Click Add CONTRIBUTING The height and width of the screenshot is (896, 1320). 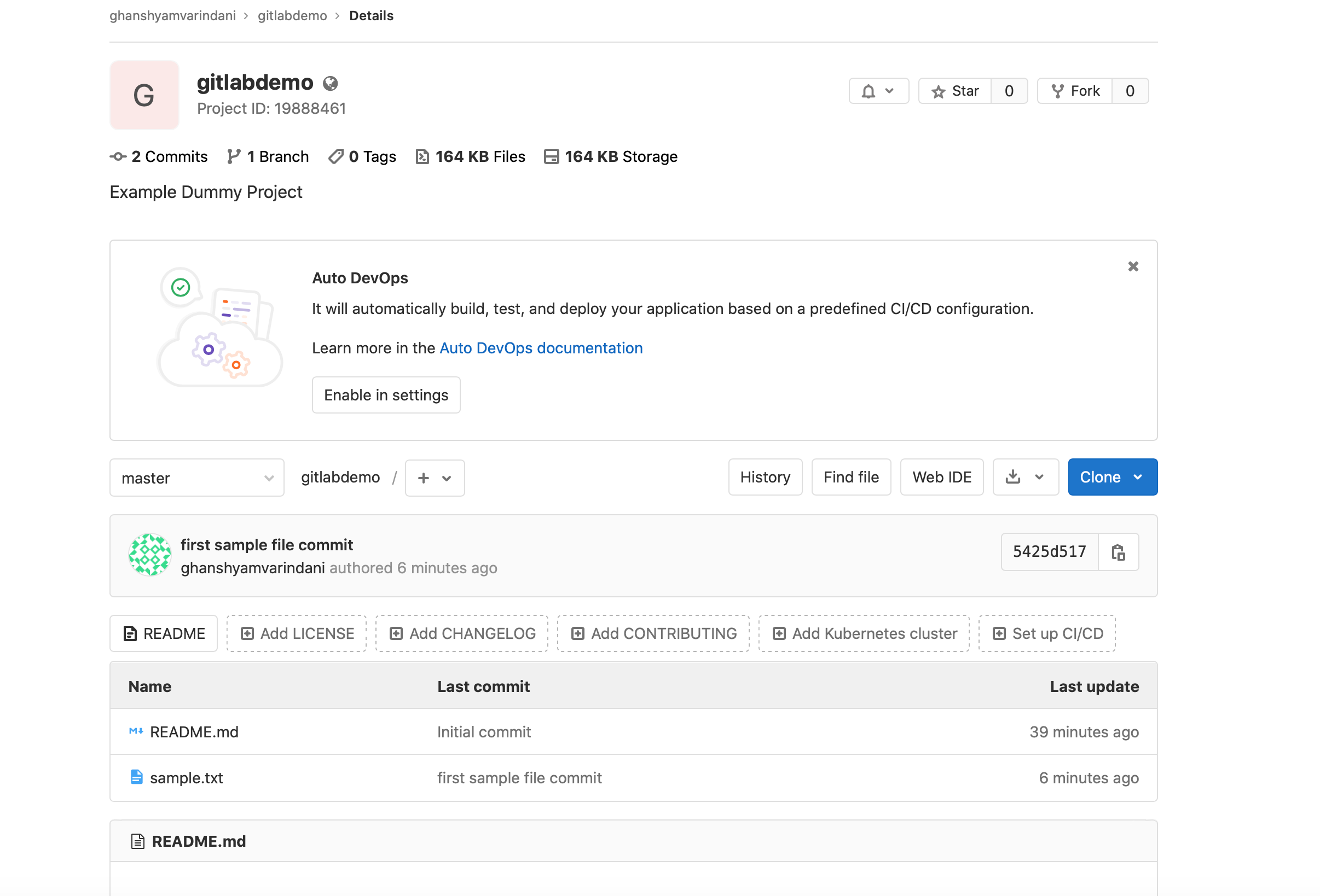click(x=653, y=633)
